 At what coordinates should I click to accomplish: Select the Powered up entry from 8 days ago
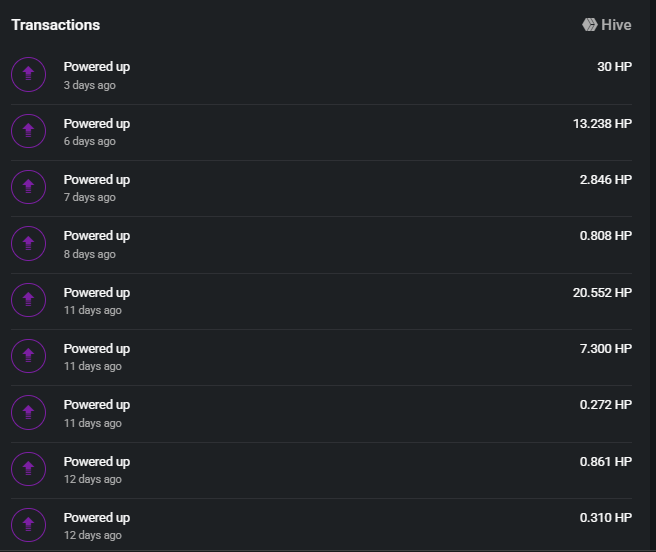(x=321, y=245)
